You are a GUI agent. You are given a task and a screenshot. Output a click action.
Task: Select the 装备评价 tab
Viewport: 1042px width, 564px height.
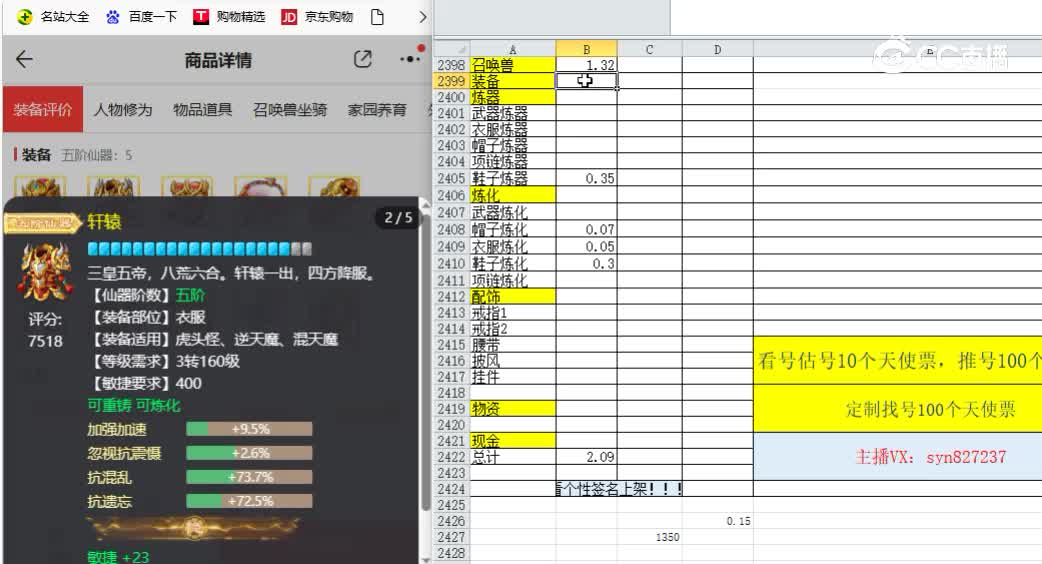43,109
